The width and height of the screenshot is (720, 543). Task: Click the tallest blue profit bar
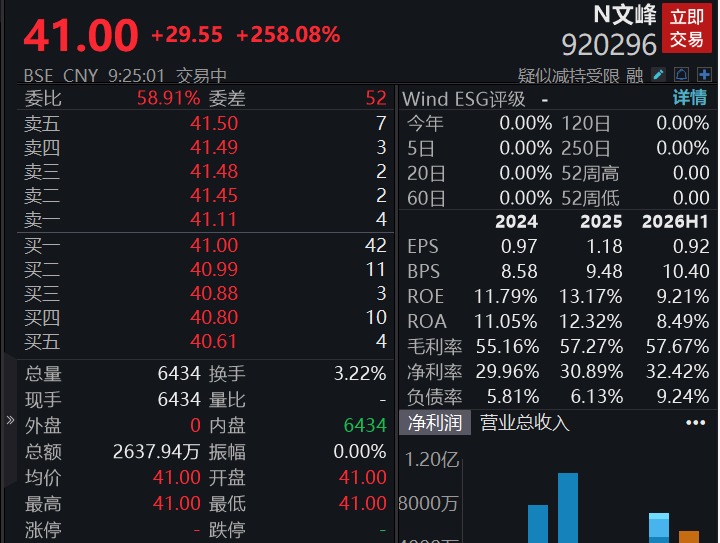coord(568,508)
